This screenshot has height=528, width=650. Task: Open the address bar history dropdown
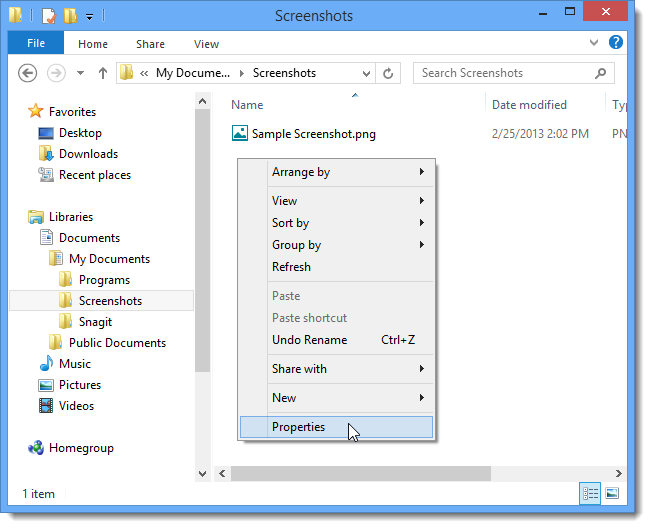(x=366, y=74)
